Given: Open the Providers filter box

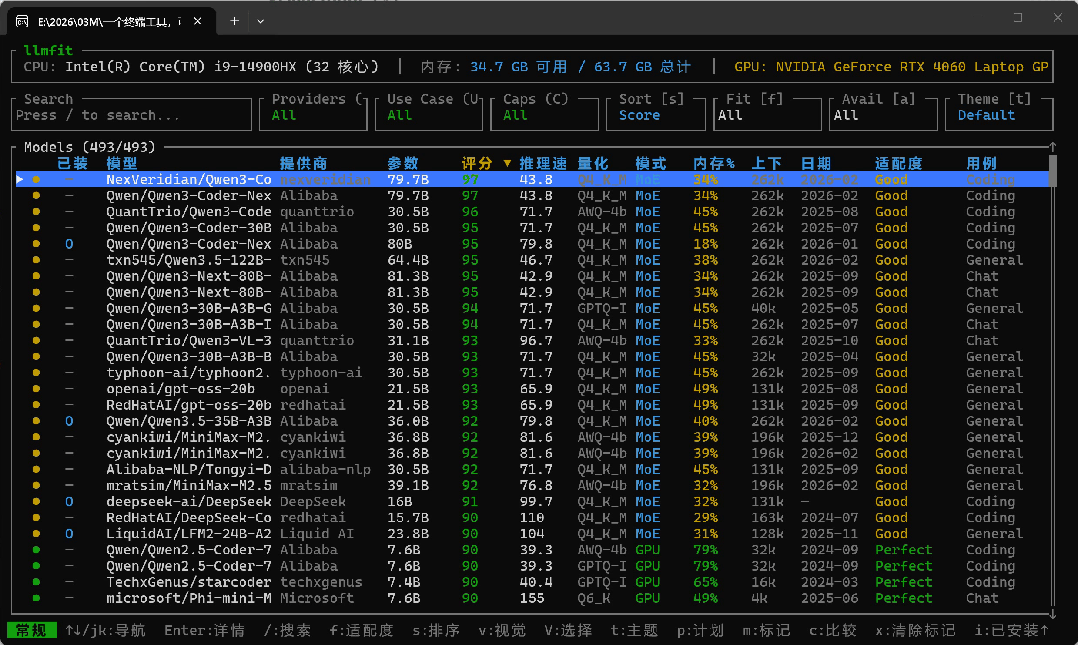Looking at the screenshot, I should tap(314, 114).
